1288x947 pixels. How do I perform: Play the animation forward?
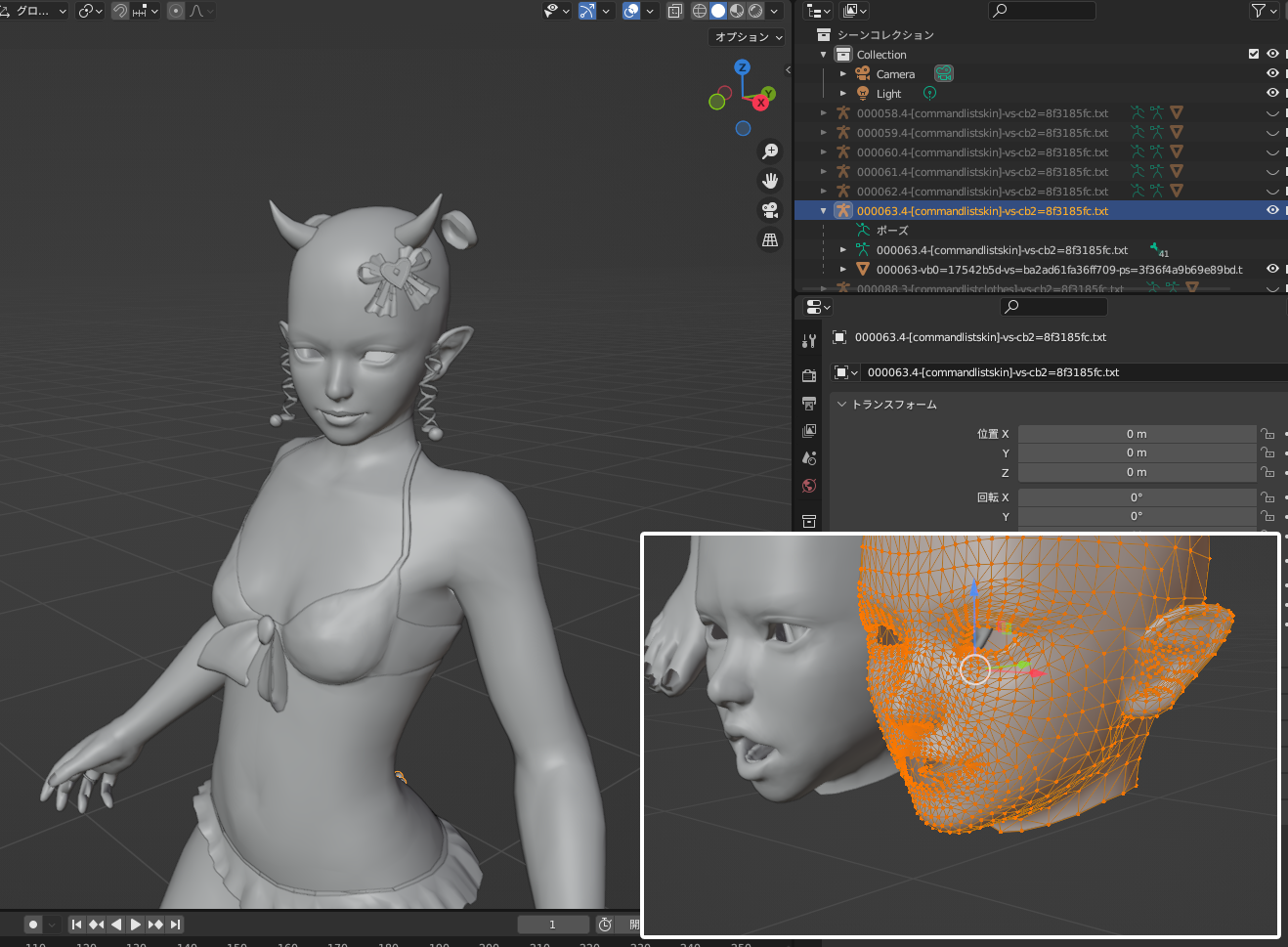[x=136, y=925]
